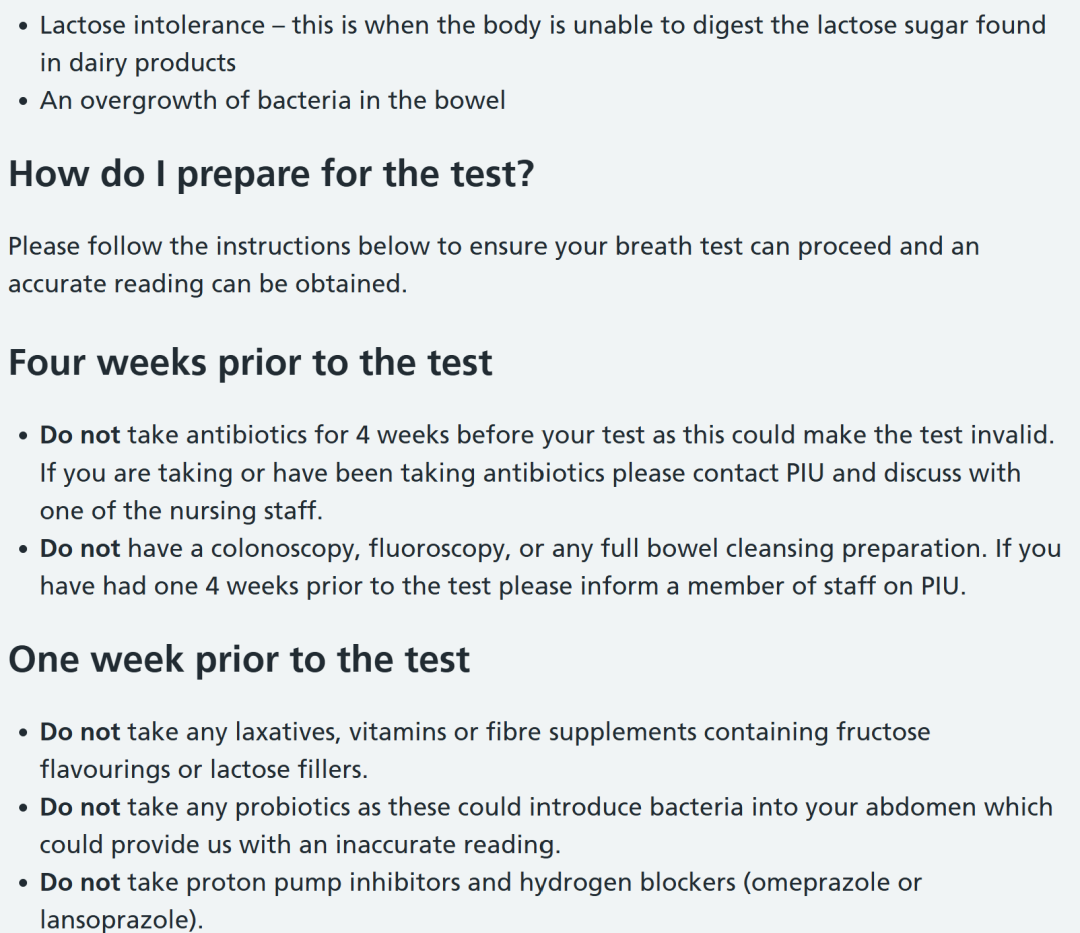Click the lactose intolerance bullet text
The width and height of the screenshot is (1080, 933).
[x=543, y=44]
